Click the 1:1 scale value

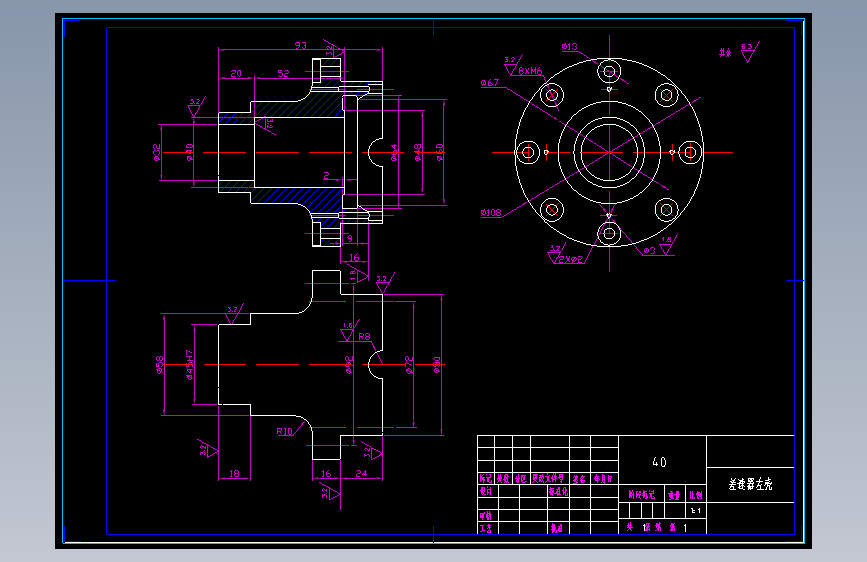point(696,511)
